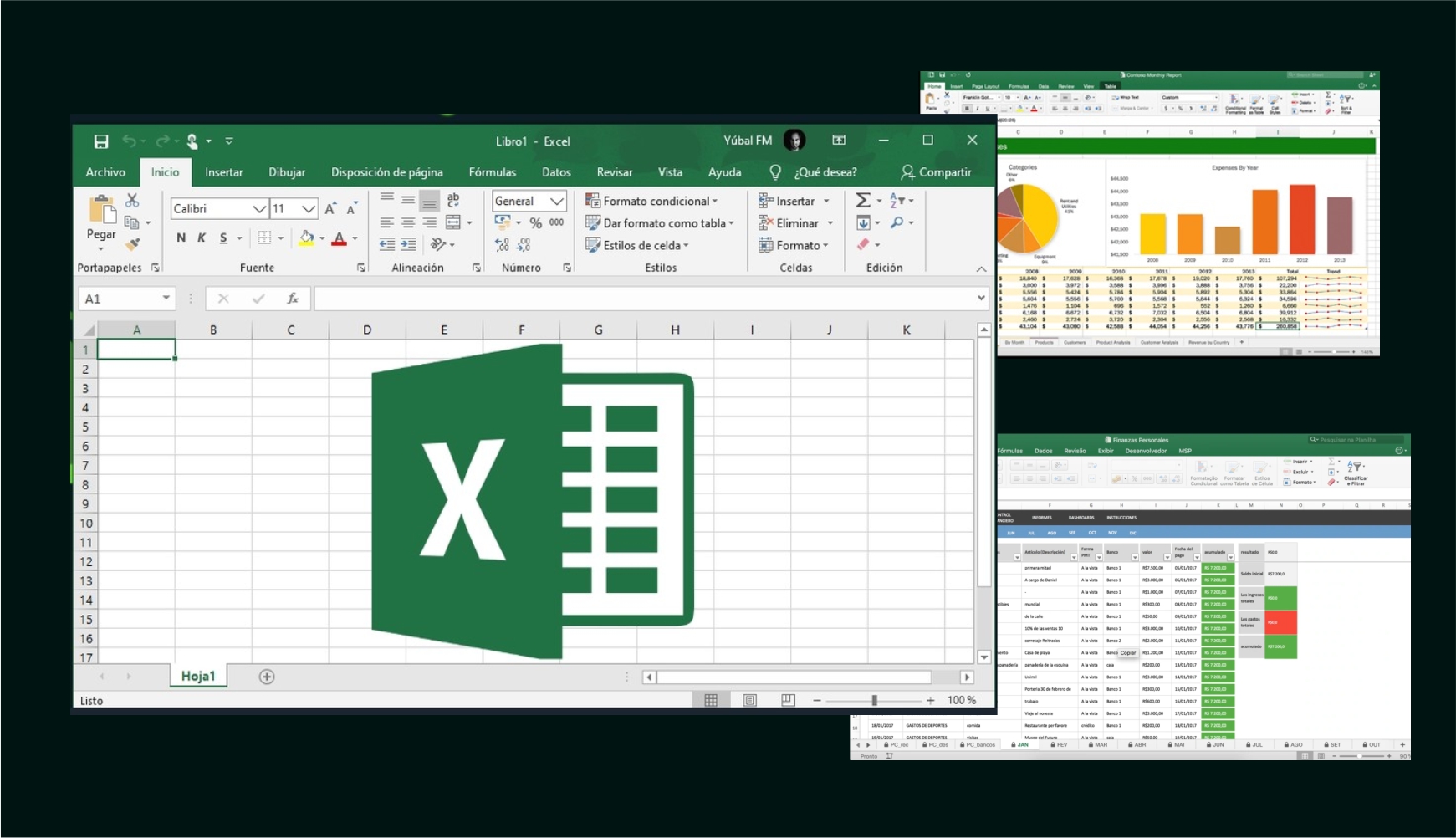
Task: Click the Pegar paste button
Action: point(101,222)
